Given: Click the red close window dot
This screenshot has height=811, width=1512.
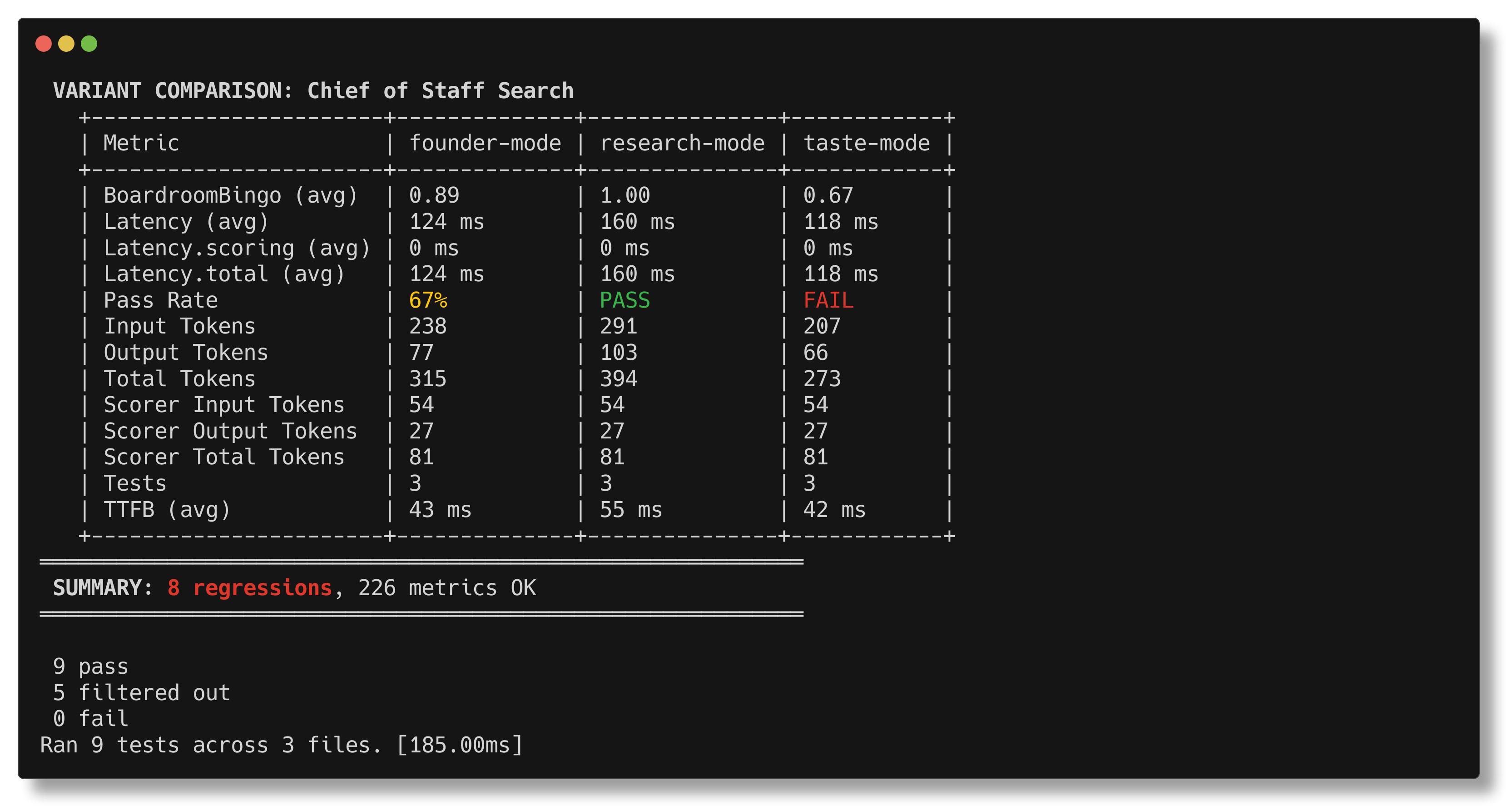Looking at the screenshot, I should pyautogui.click(x=44, y=44).
